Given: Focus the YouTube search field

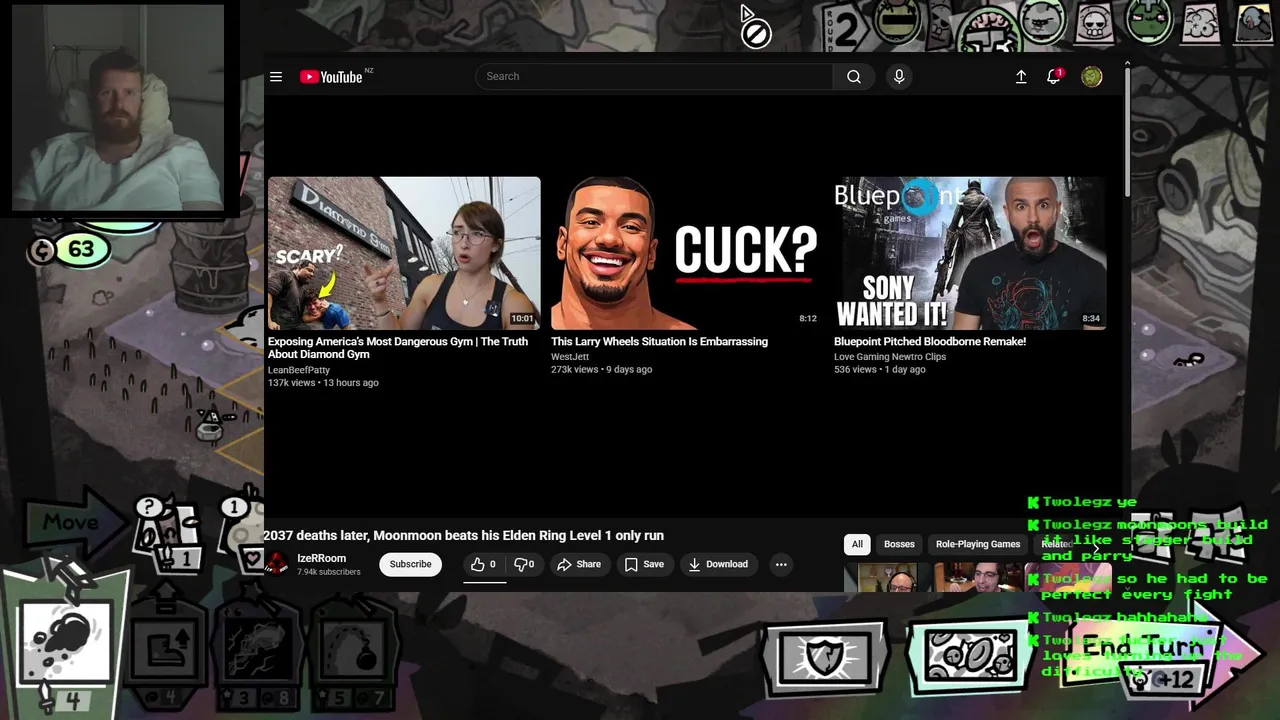Looking at the screenshot, I should click(x=654, y=77).
